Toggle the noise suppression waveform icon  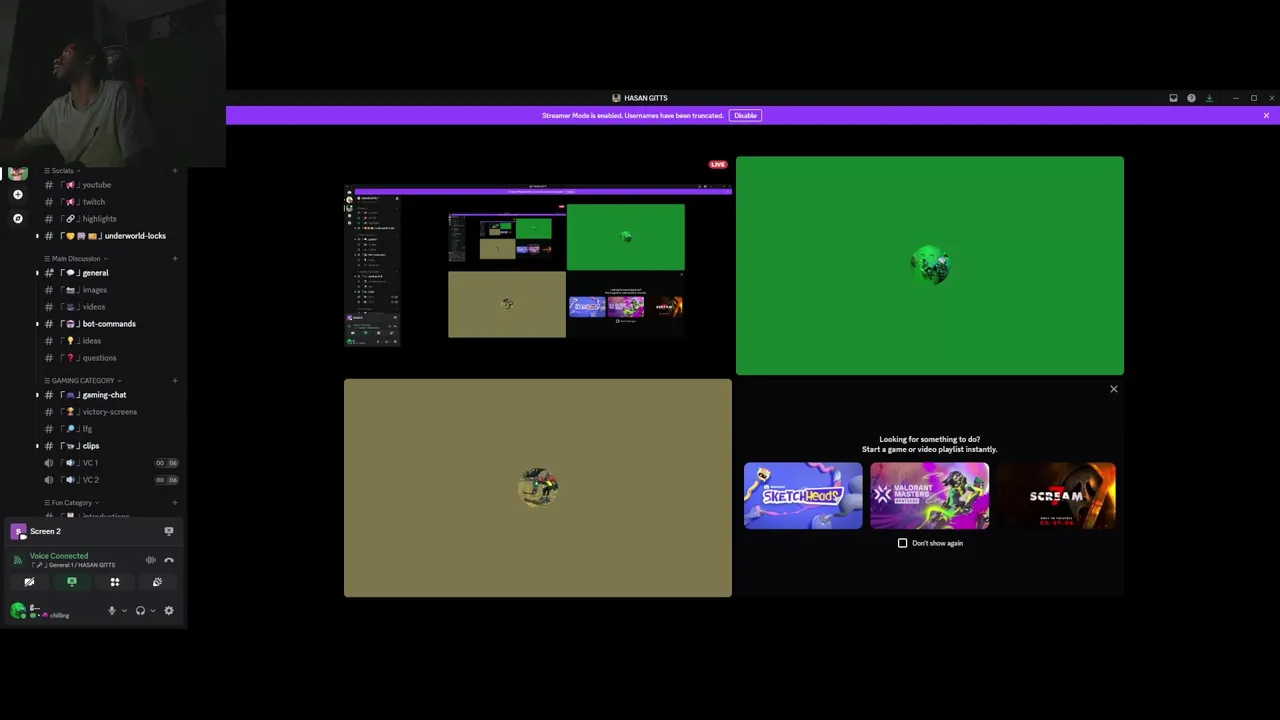click(x=150, y=560)
